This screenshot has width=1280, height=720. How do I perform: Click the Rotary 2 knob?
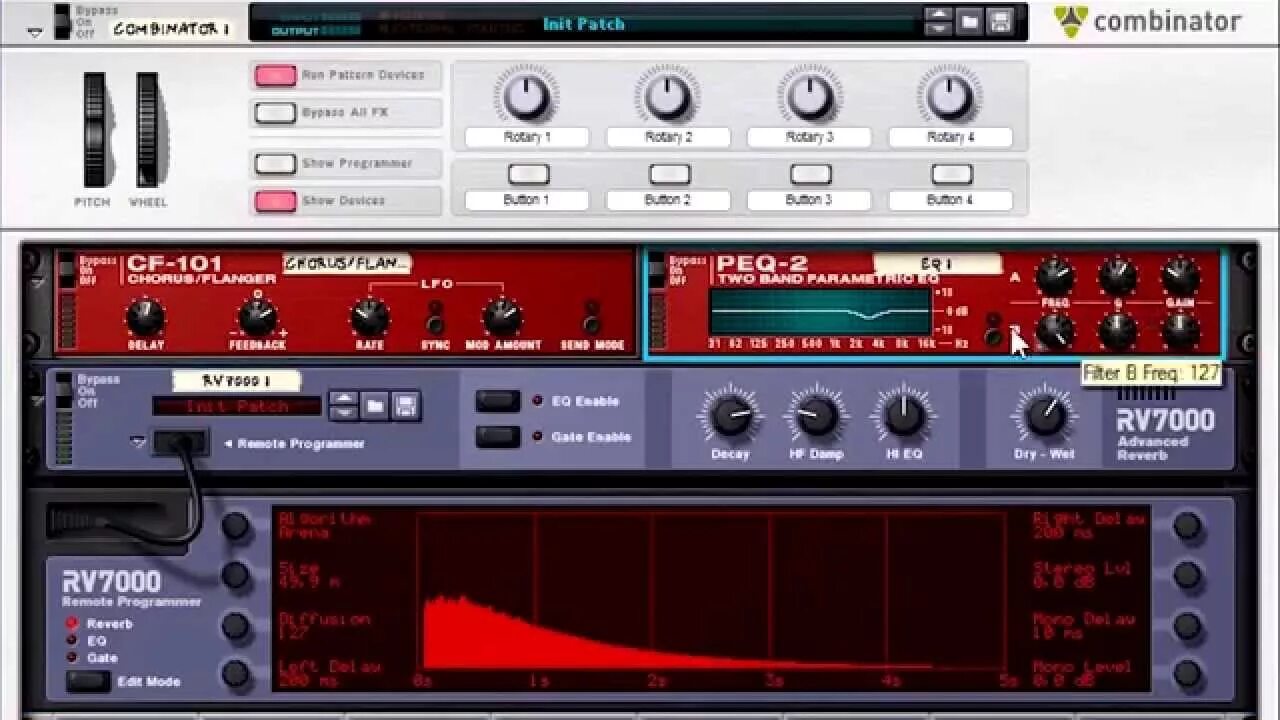668,97
